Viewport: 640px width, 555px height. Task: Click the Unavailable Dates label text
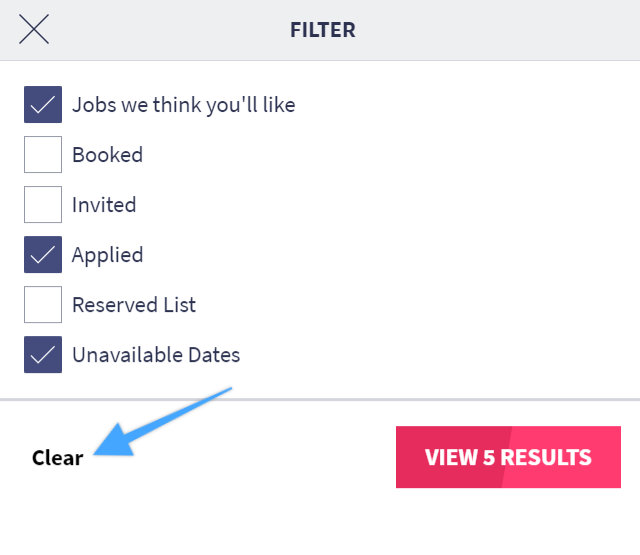(x=155, y=355)
